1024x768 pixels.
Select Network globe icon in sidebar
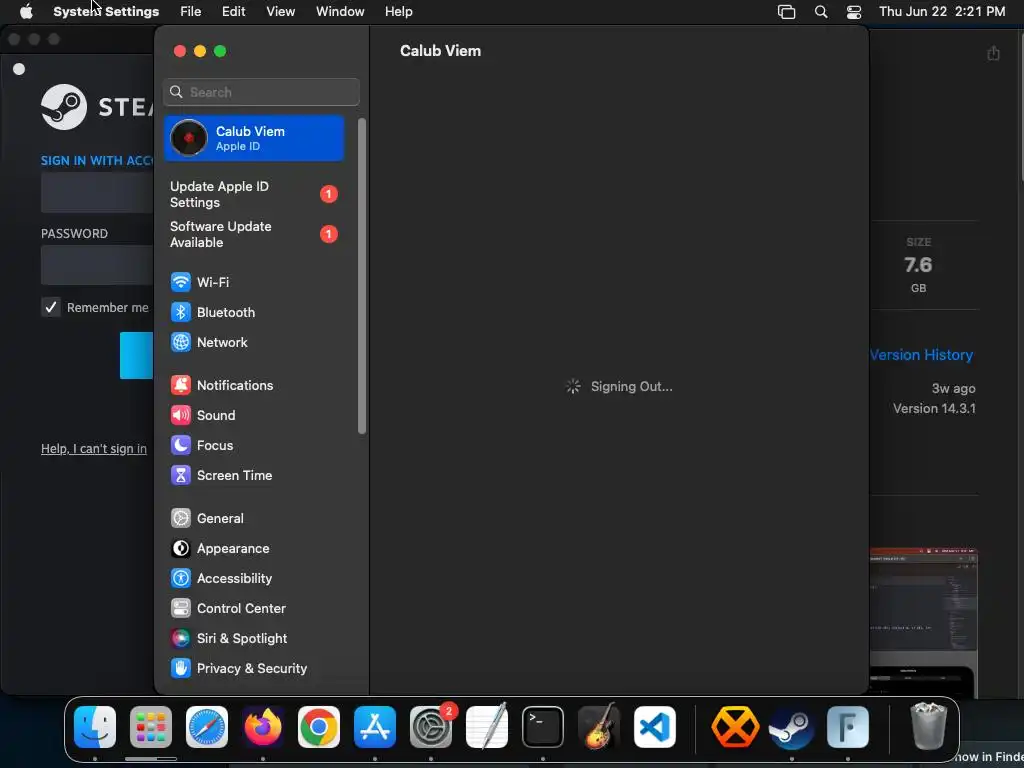coord(180,342)
